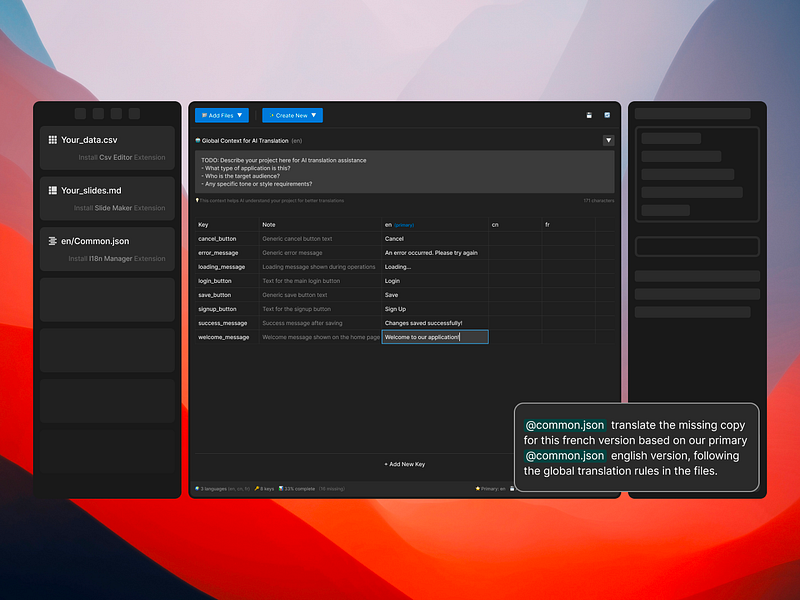Select the 'en (primary)' column header

click(435, 224)
